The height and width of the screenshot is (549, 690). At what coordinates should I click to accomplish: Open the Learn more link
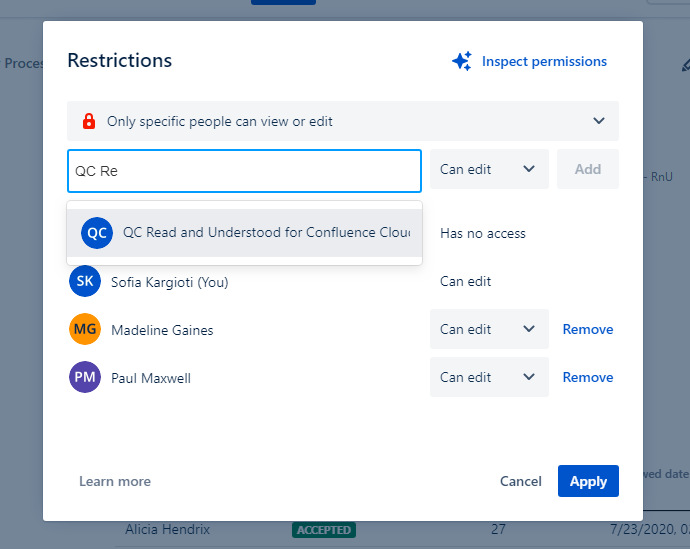click(115, 482)
